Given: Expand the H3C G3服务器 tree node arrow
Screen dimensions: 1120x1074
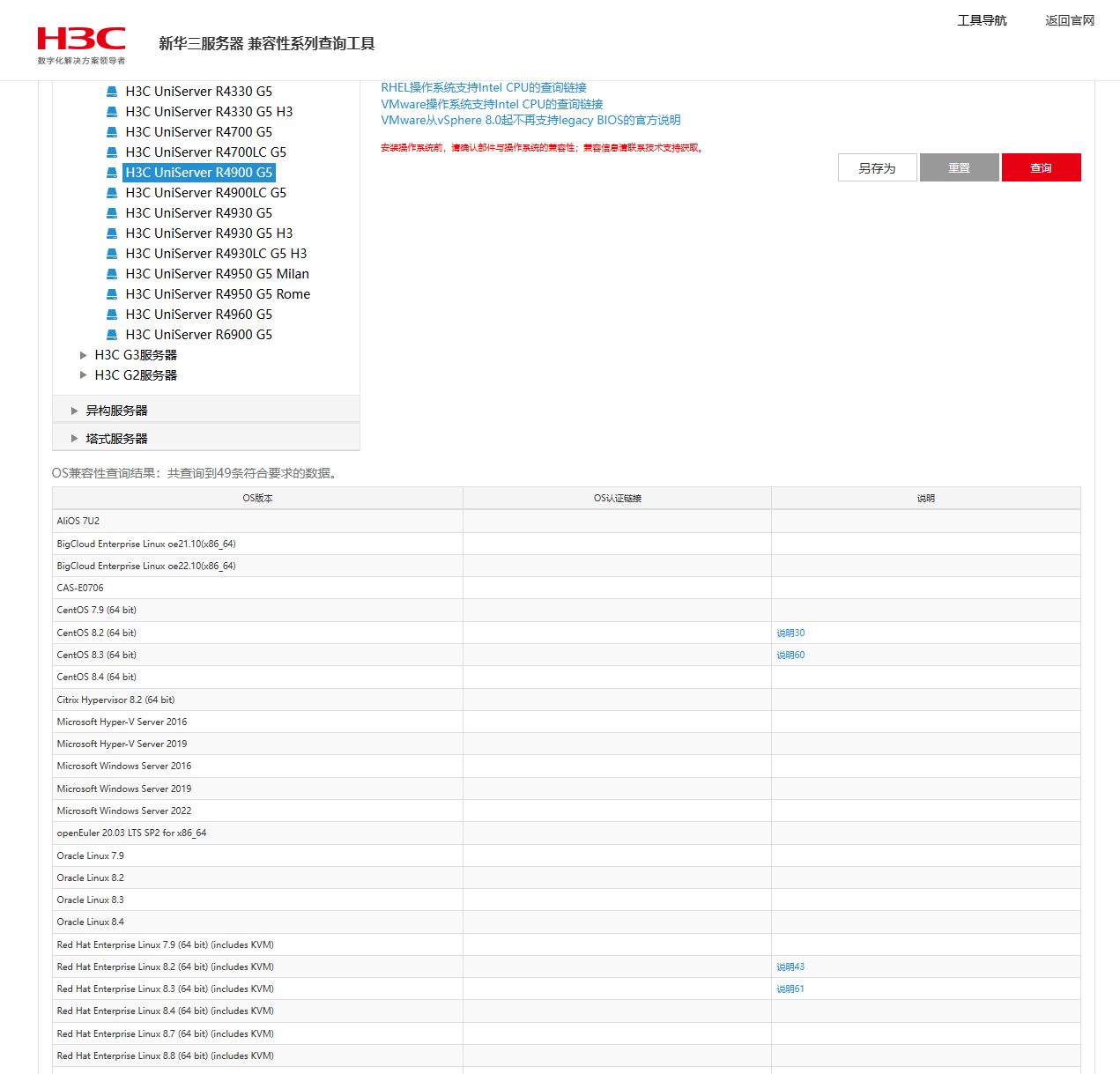Looking at the screenshot, I should [x=83, y=355].
